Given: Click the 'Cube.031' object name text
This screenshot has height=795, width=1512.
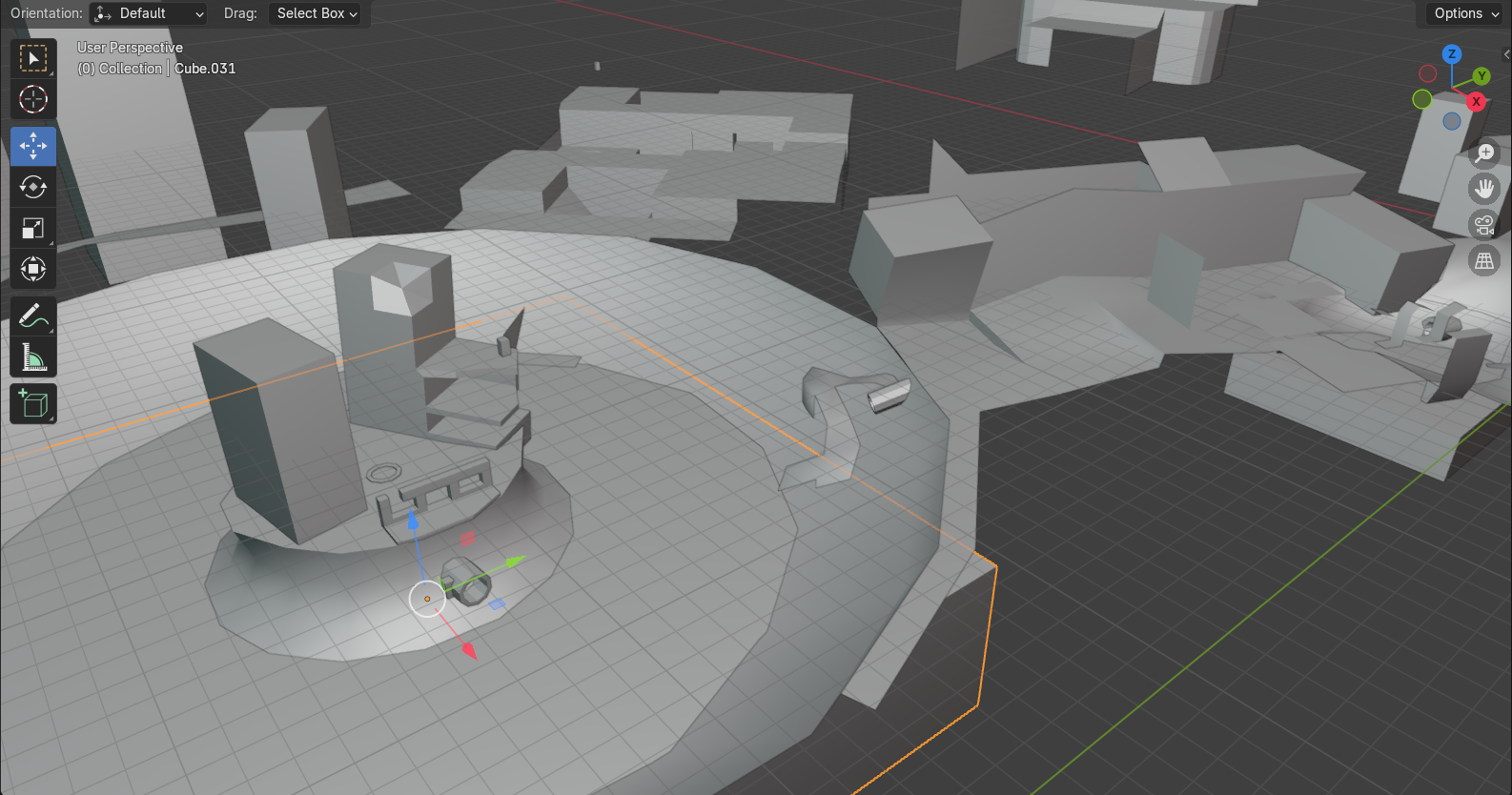Looking at the screenshot, I should pyautogui.click(x=205, y=69).
